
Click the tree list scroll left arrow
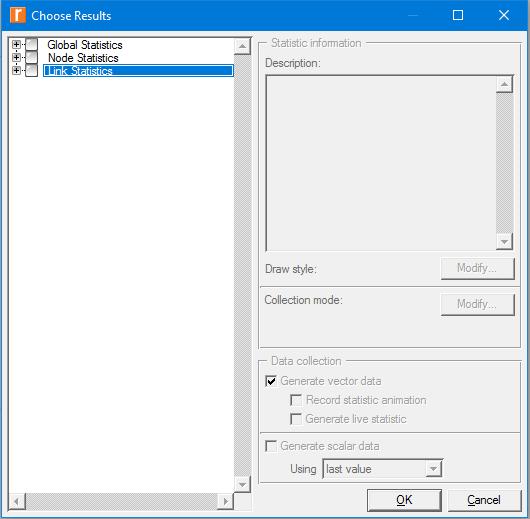point(17,501)
